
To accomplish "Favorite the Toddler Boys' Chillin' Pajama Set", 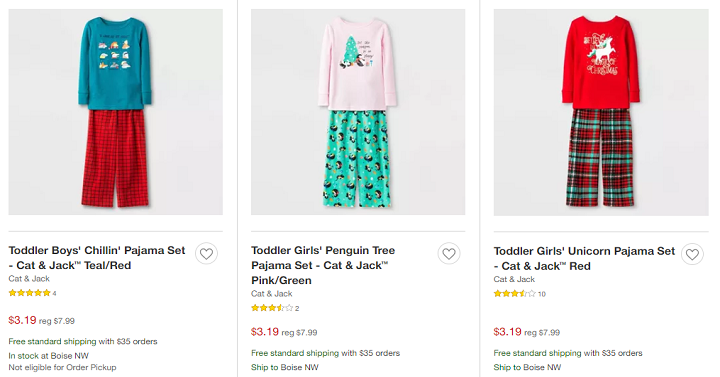I will point(206,253).
